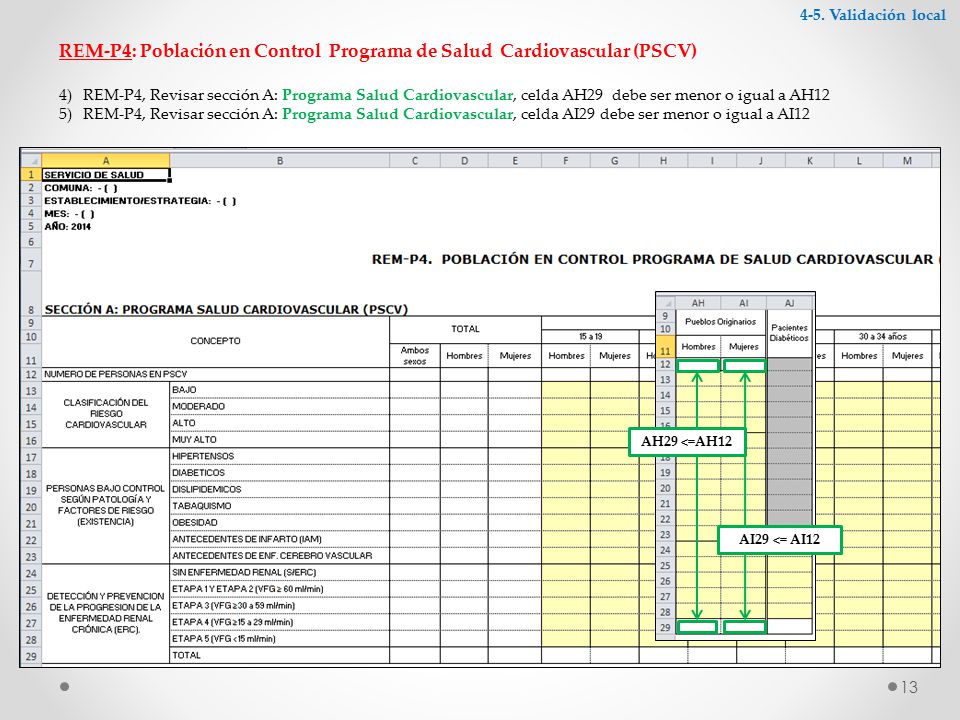Click 'Mujeres' under TOTAL in column E
Image resolution: width=960 pixels, height=720 pixels.
[515, 356]
